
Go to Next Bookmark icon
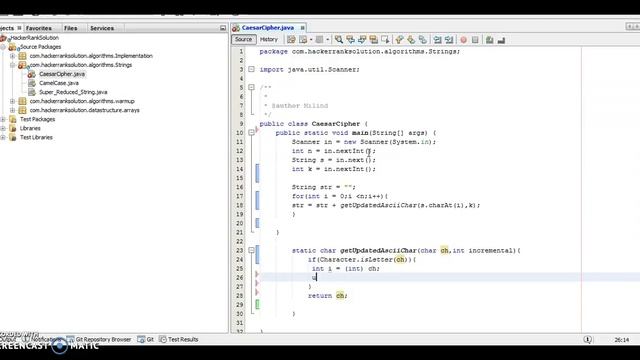tap(411, 40)
